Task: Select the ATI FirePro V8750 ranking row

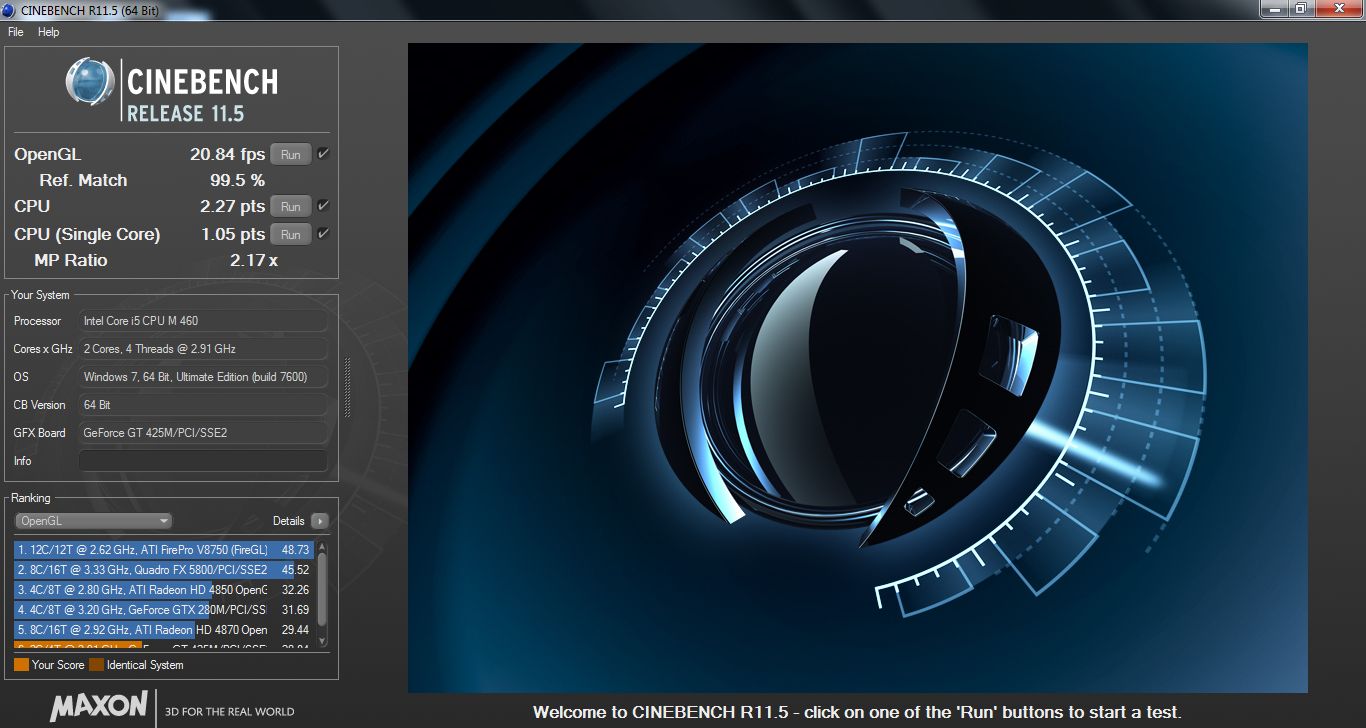Action: 164,550
